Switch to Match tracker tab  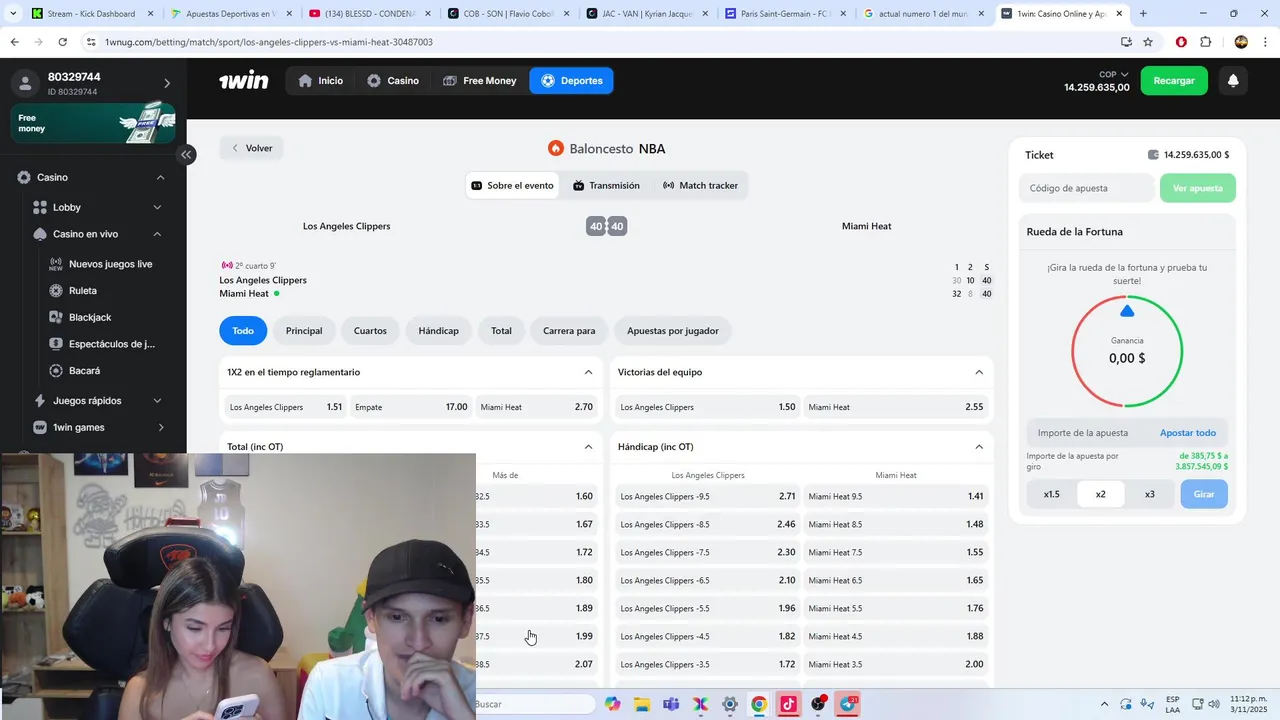point(700,186)
